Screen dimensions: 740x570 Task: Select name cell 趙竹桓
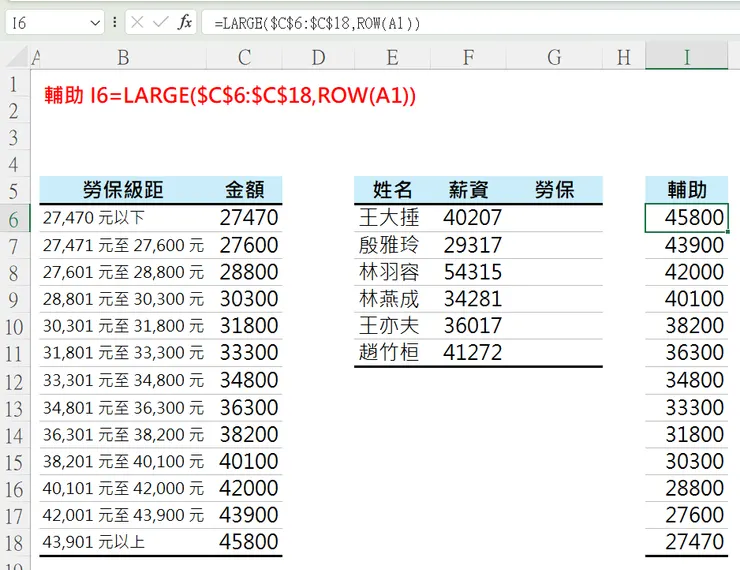pos(392,353)
